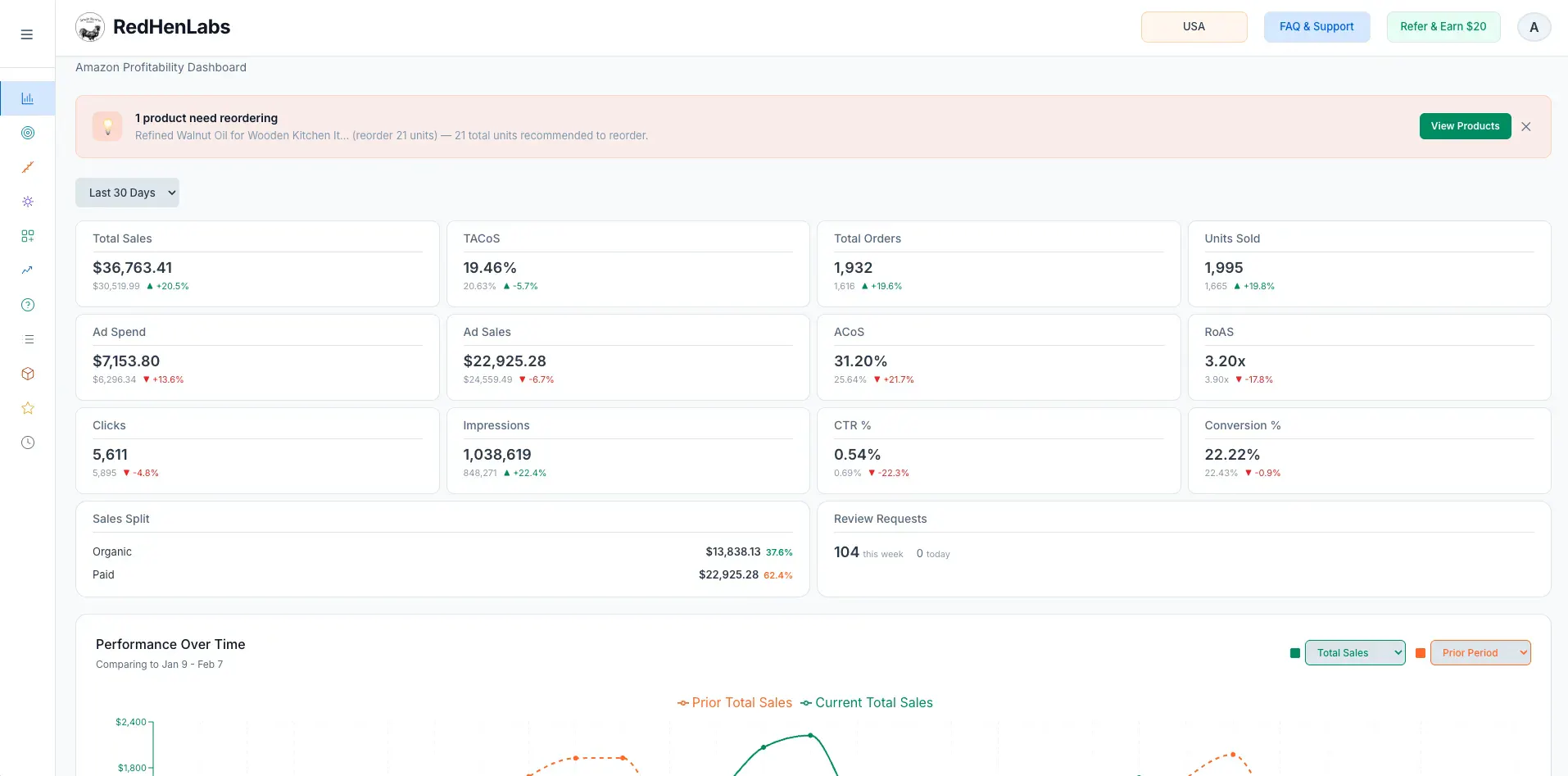
Task: Click the orange Prior Period color swatch
Action: (1421, 653)
